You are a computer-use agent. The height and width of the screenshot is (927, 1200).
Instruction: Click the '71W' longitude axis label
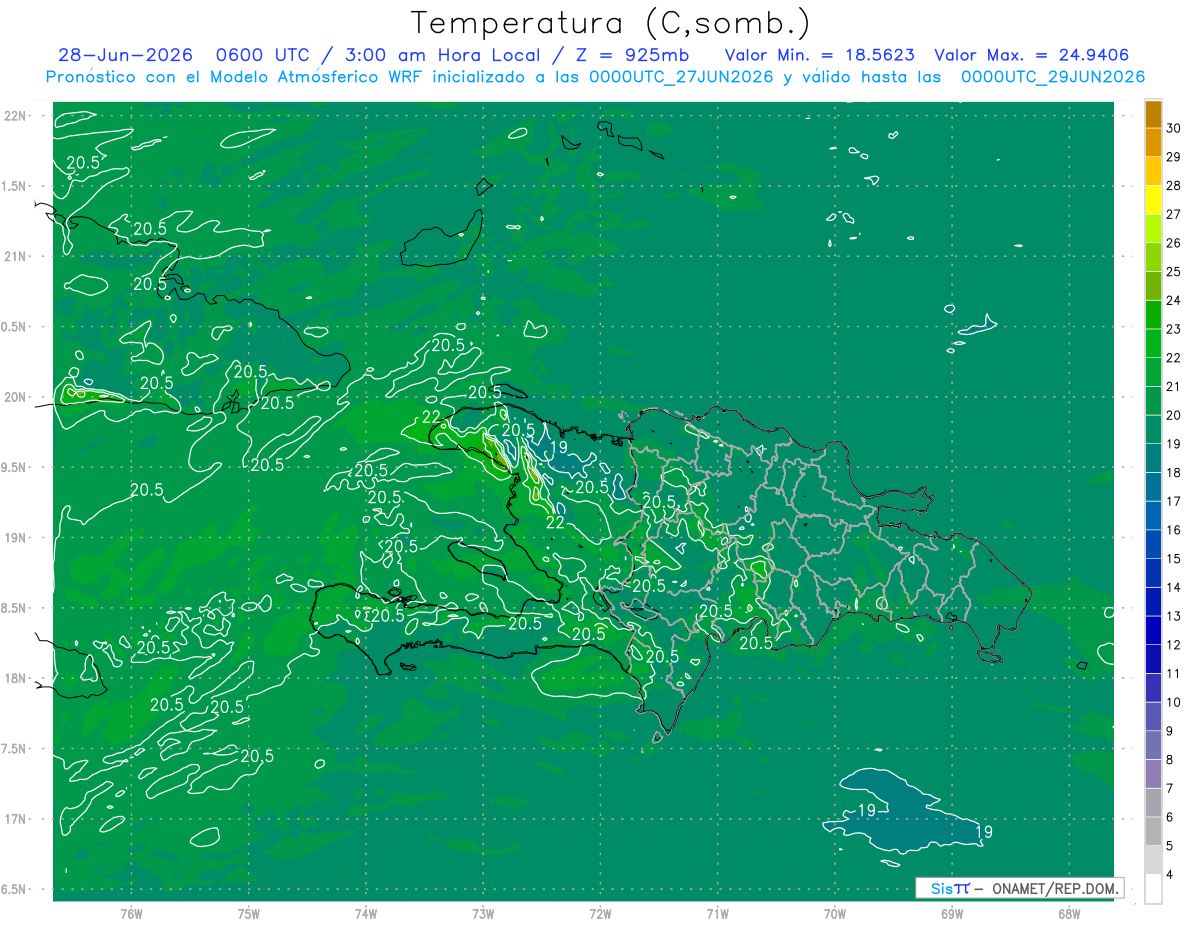(717, 913)
